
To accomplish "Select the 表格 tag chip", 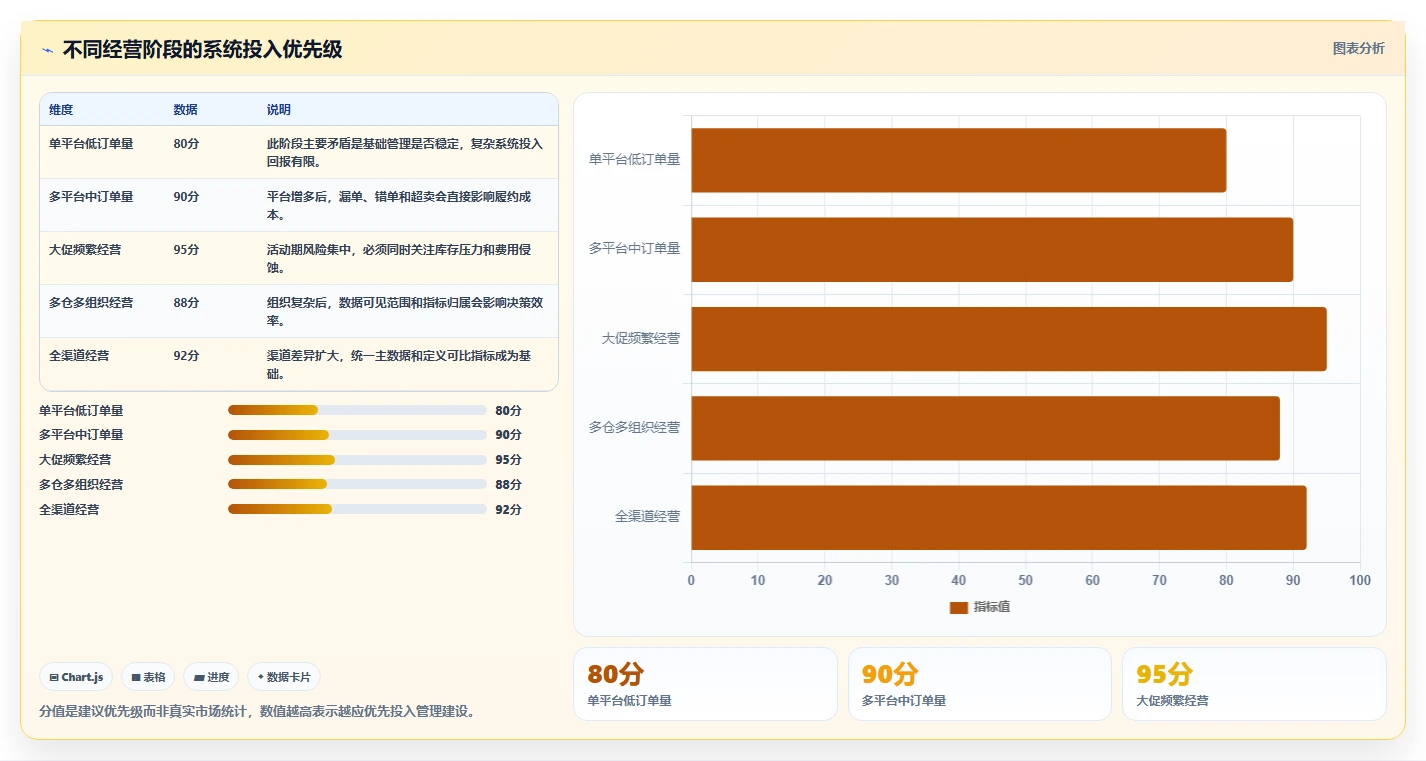I will point(148,677).
